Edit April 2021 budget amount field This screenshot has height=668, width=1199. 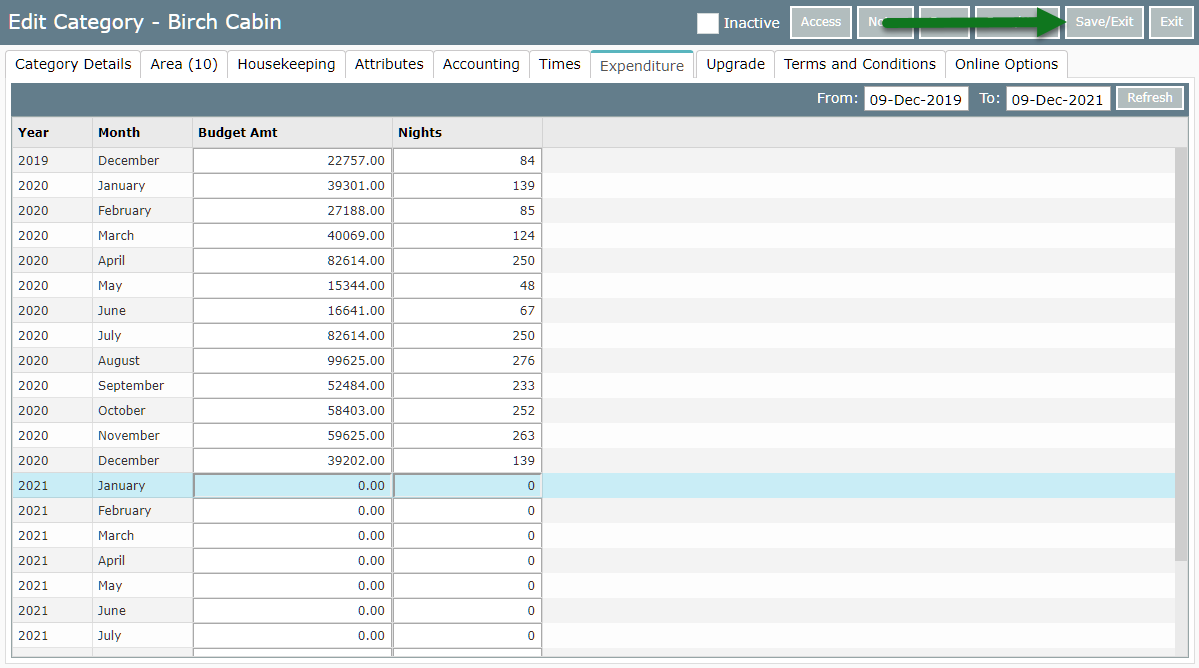(x=293, y=561)
